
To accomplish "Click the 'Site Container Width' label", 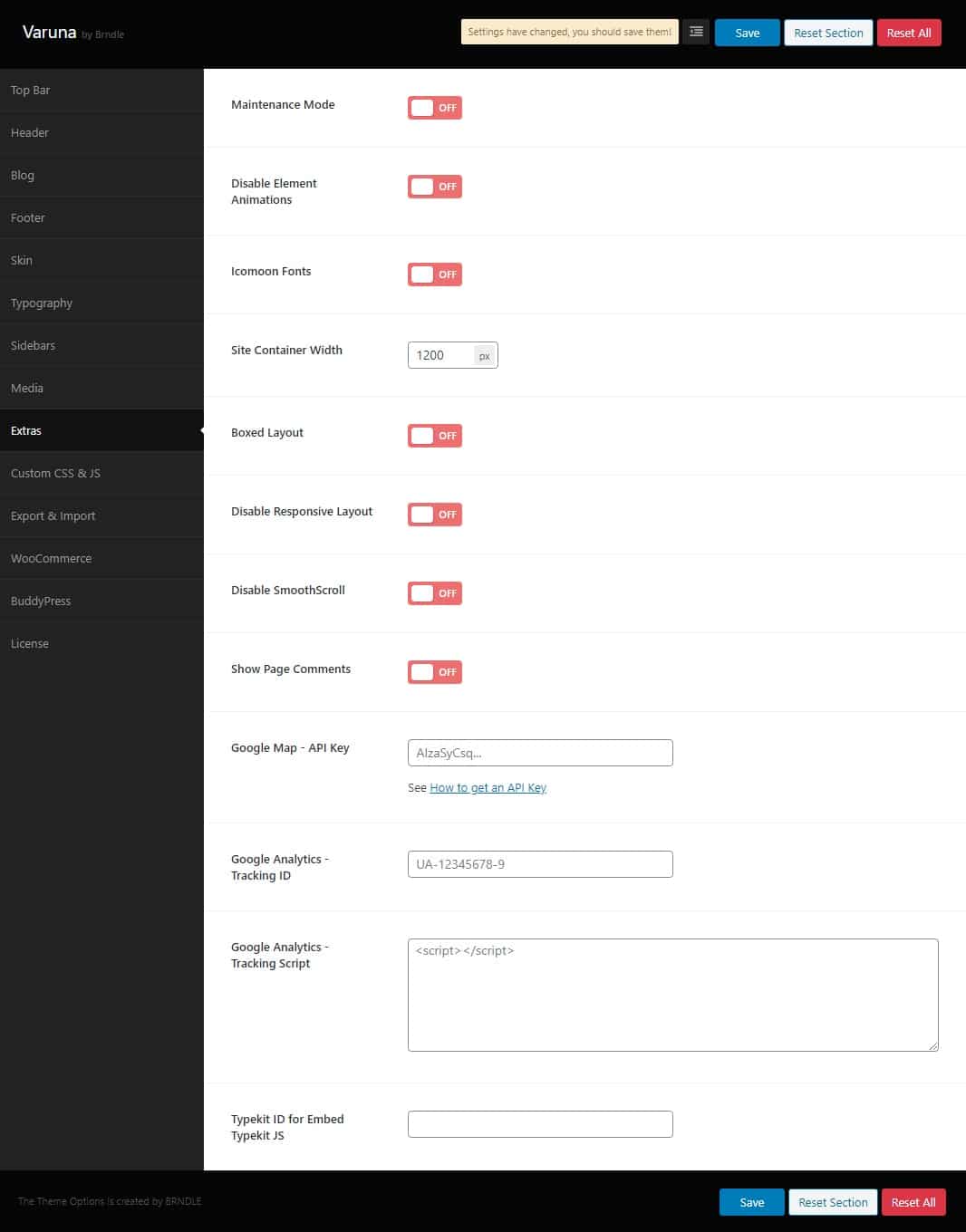I will click(x=286, y=351).
